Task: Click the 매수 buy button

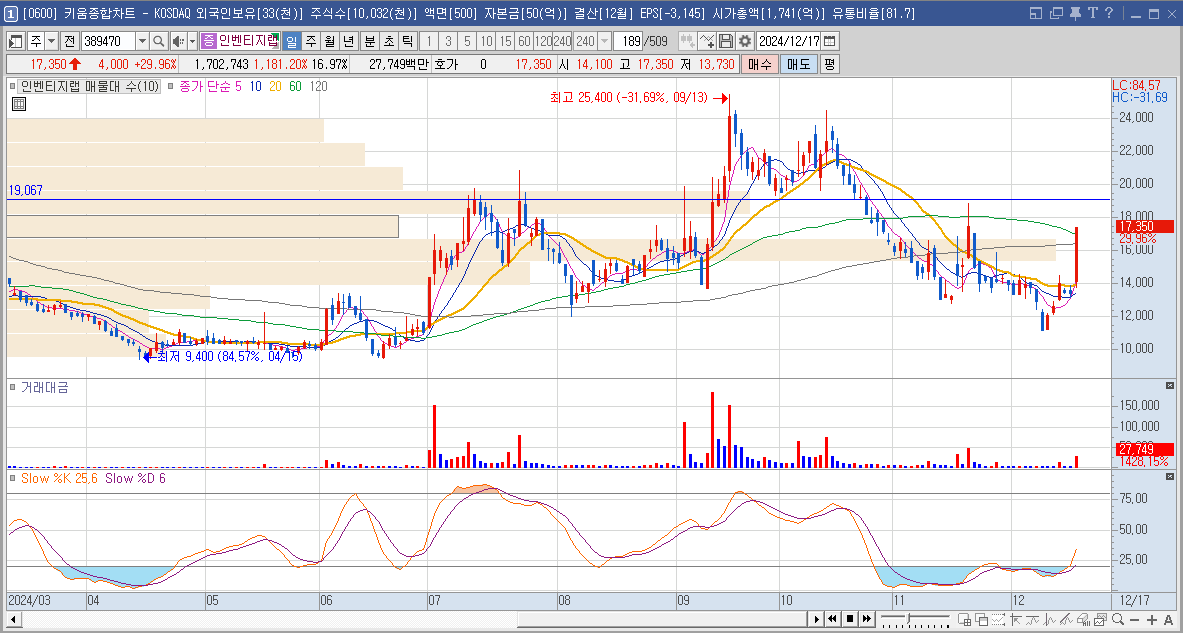Action: (759, 64)
